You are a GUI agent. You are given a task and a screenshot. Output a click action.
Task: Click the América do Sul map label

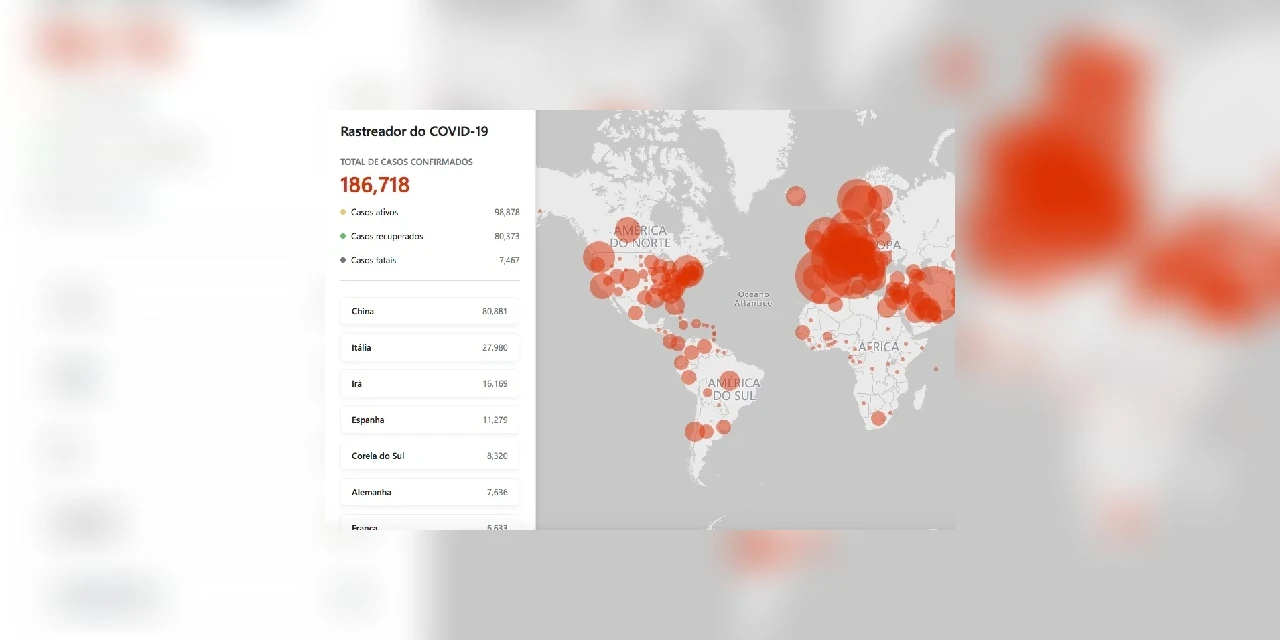coord(733,389)
